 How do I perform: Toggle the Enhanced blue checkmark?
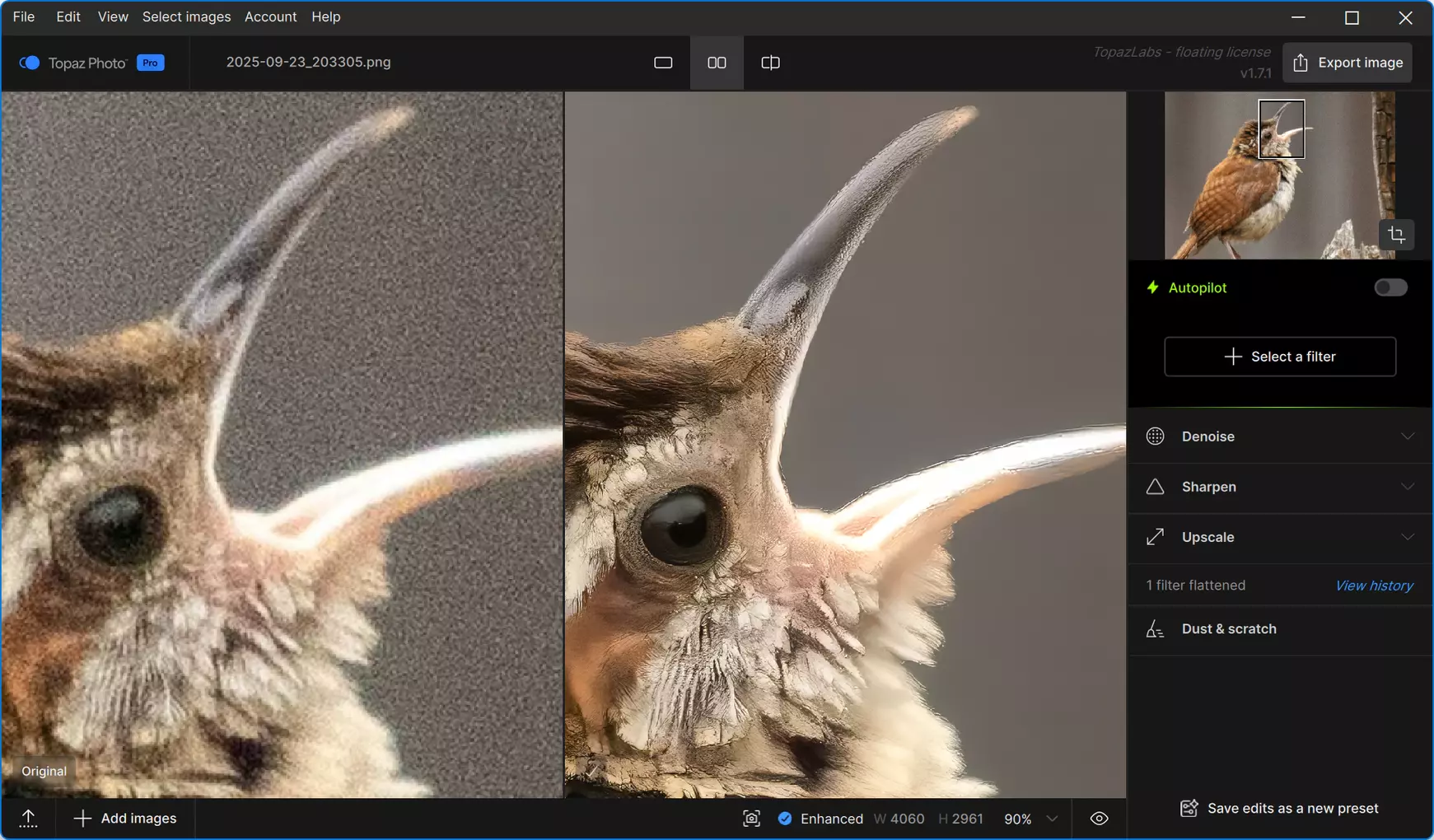(x=785, y=819)
